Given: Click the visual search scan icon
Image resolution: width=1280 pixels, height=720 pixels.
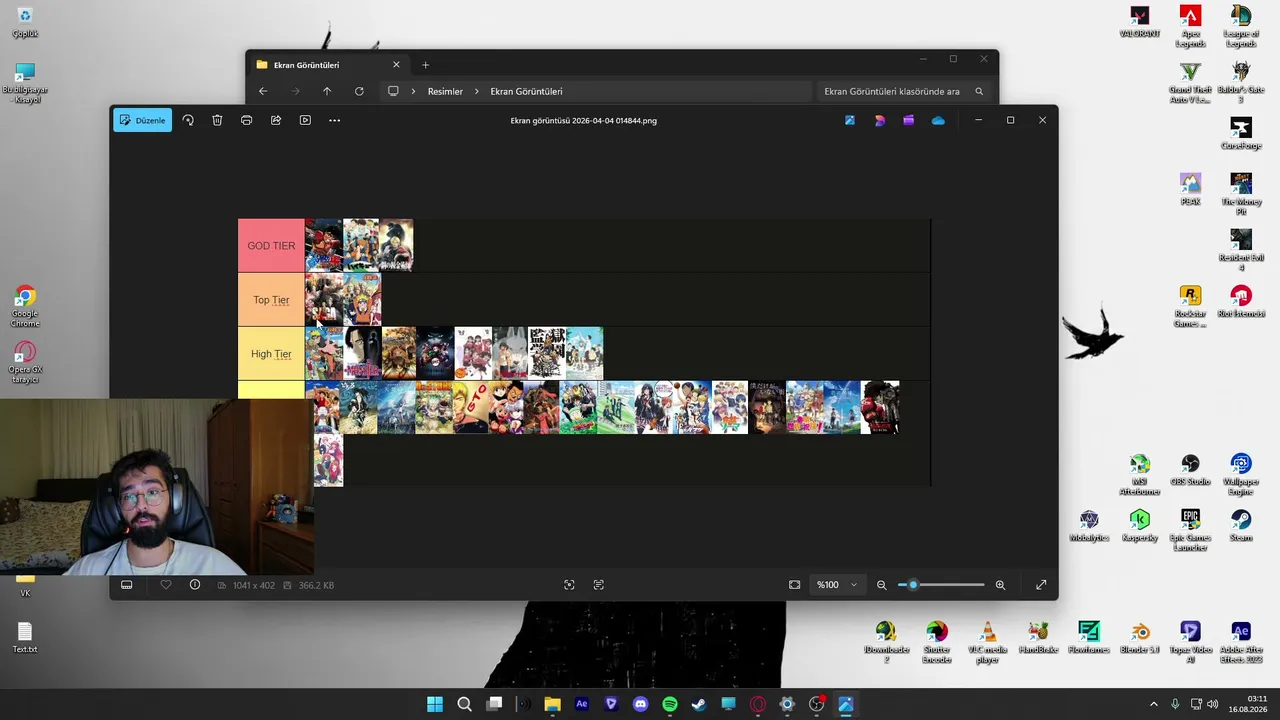Looking at the screenshot, I should click(x=569, y=585).
